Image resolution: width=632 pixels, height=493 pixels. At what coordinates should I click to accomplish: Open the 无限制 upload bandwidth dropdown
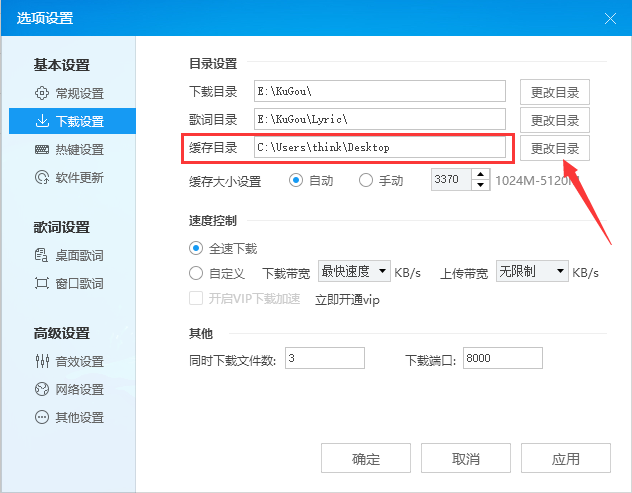(x=532, y=271)
